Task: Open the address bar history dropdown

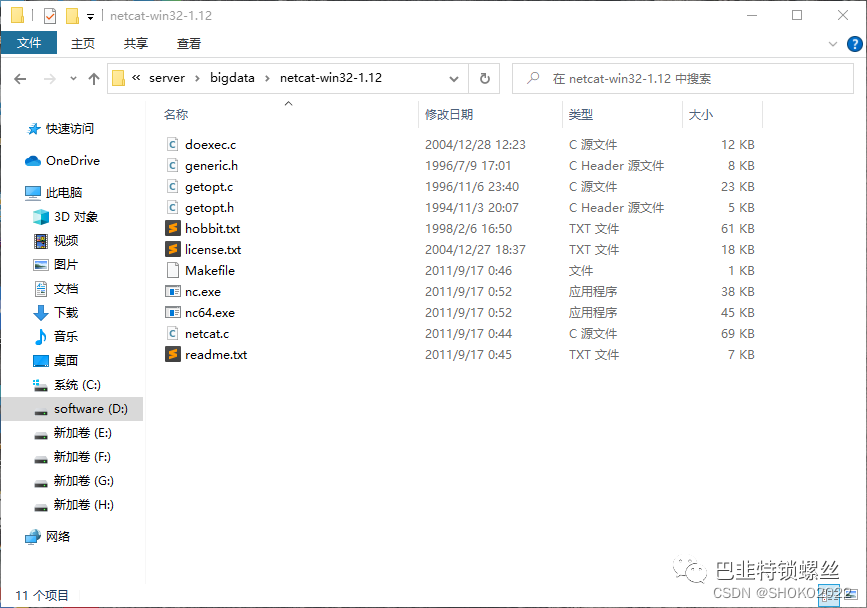Action: click(x=454, y=78)
